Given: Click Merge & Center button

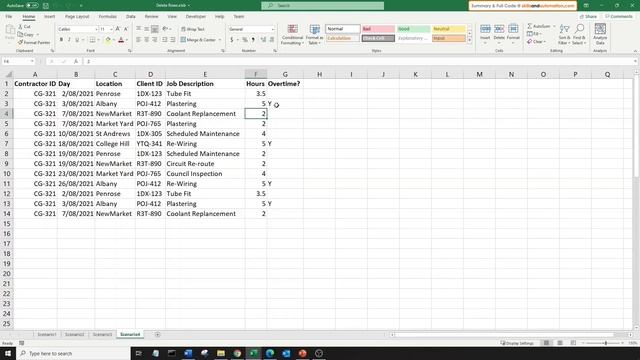Looking at the screenshot, I should (198, 40).
